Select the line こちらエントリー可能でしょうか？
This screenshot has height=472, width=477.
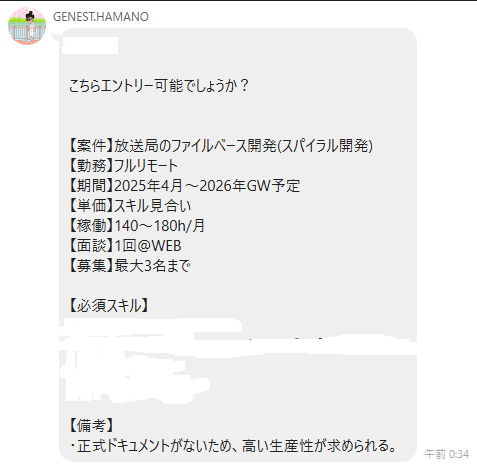coord(159,86)
